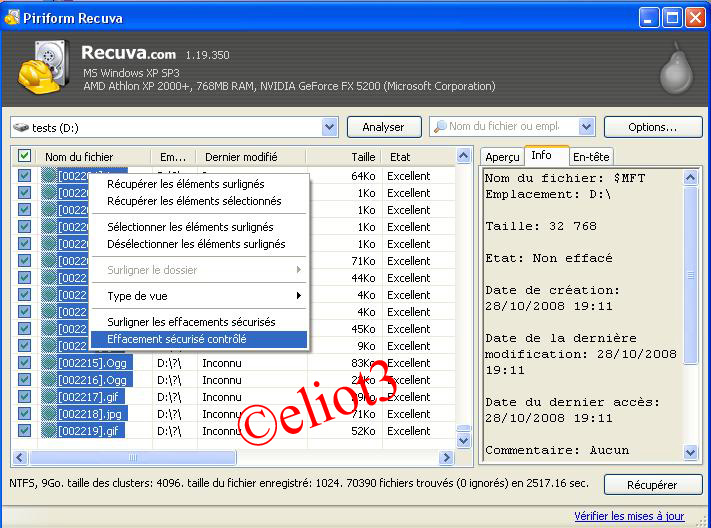
Task: Click the file icon of [002219].gif
Action: (49, 431)
